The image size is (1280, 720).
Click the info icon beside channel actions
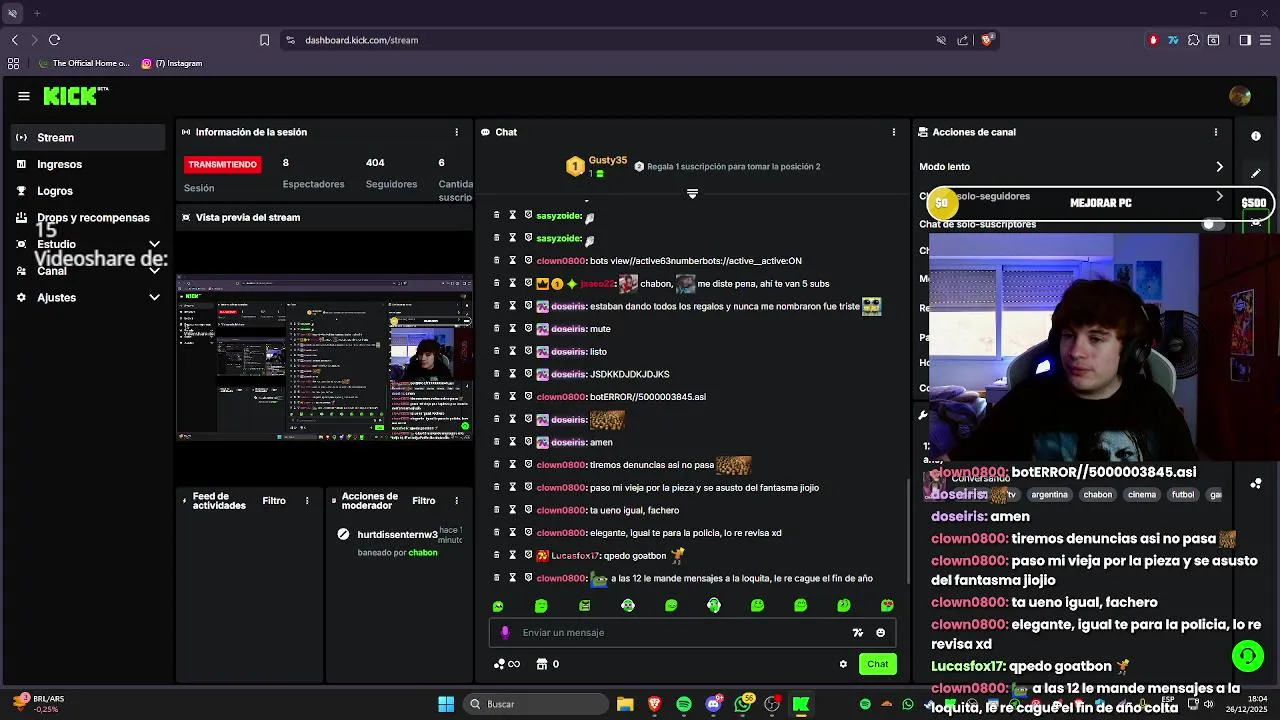coord(1256,136)
